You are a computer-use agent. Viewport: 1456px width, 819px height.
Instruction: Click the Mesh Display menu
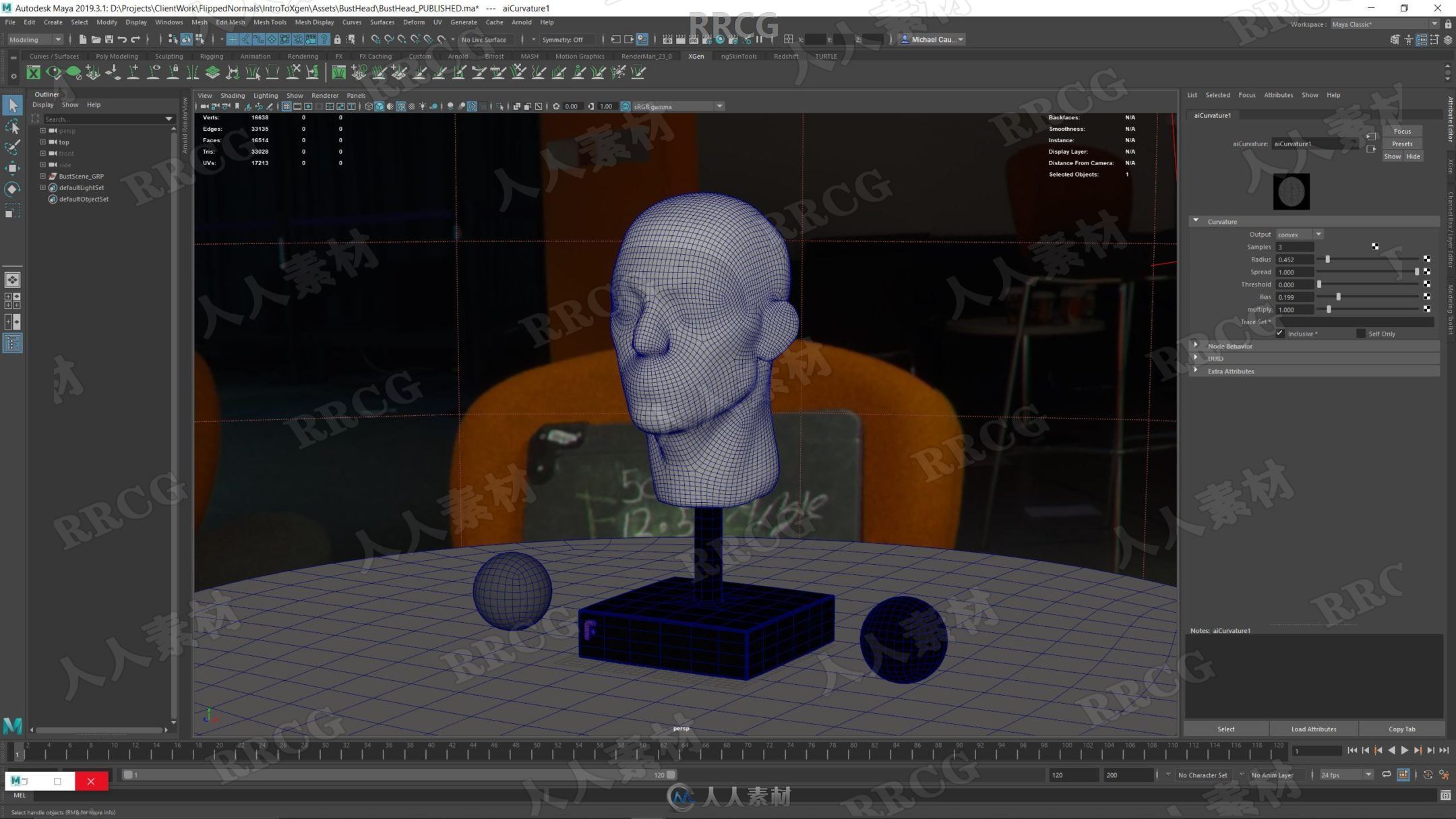[x=314, y=23]
